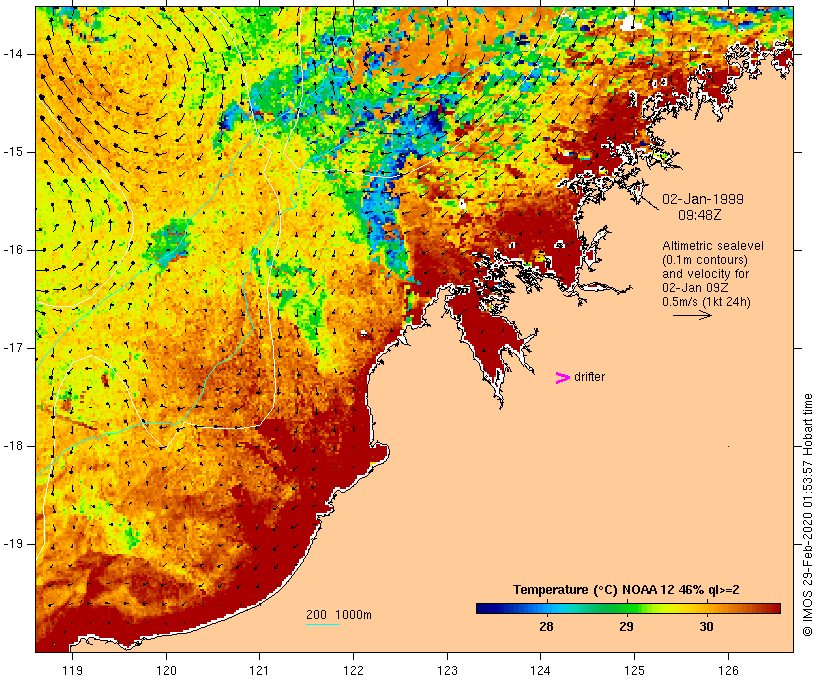The height and width of the screenshot is (680, 820).
Task: Click the velocity scale reference arrow
Action: pyautogui.click(x=692, y=315)
